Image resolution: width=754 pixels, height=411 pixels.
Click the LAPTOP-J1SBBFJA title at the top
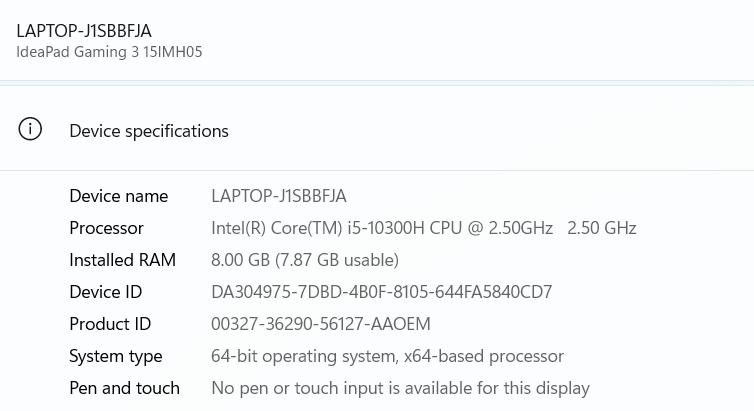[x=84, y=31]
